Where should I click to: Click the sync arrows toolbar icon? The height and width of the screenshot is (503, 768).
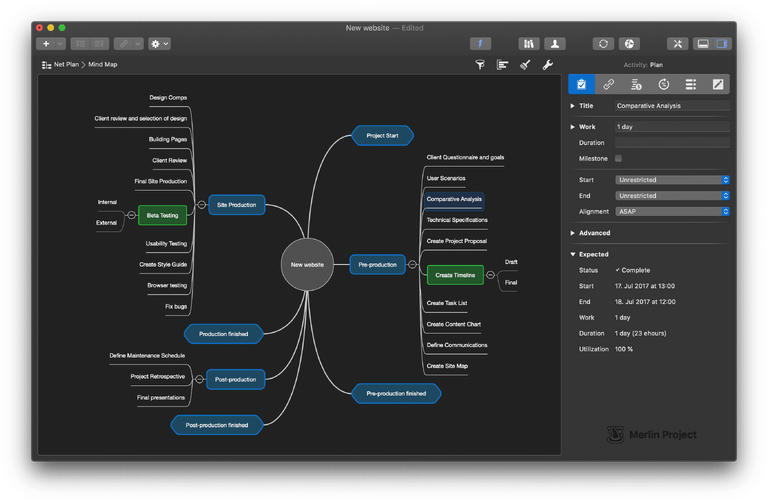coord(603,44)
